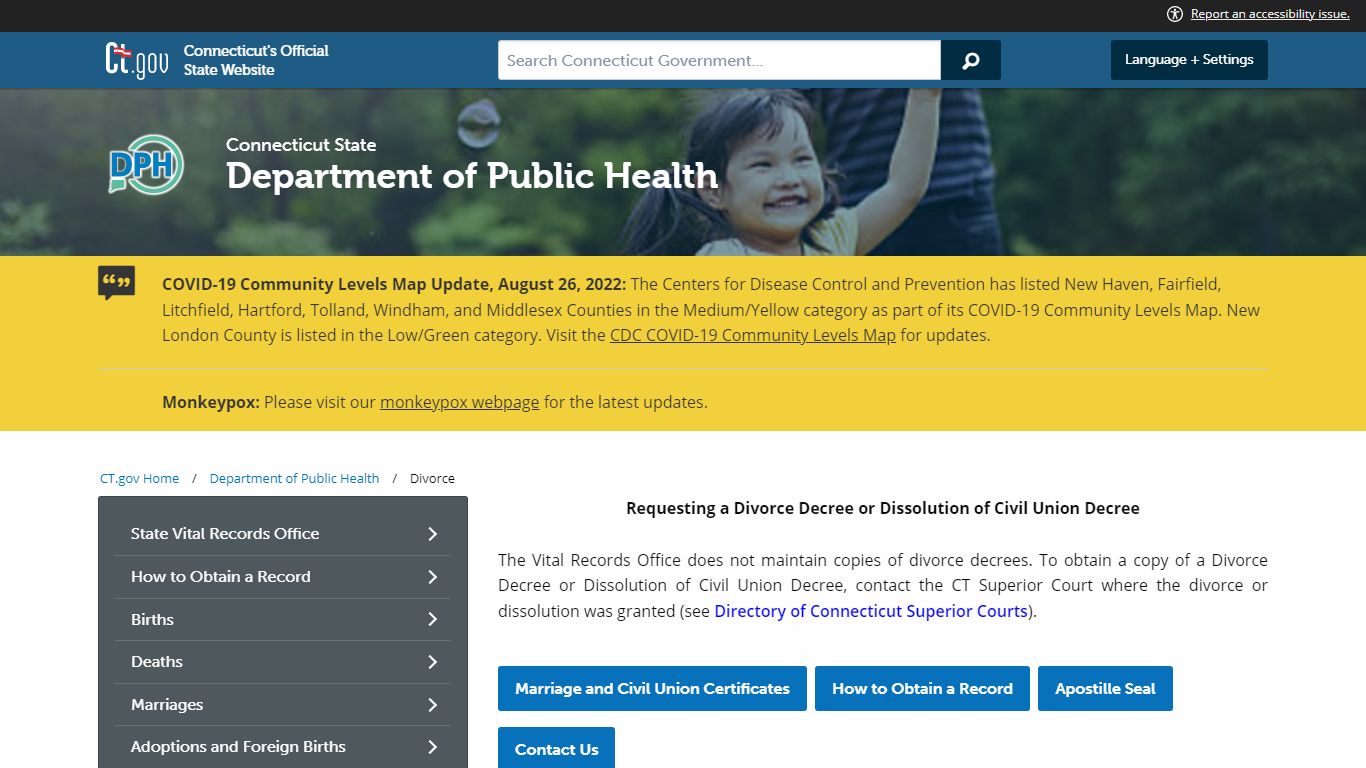
Task: Open the Deaths sidebar item
Action: pos(283,662)
